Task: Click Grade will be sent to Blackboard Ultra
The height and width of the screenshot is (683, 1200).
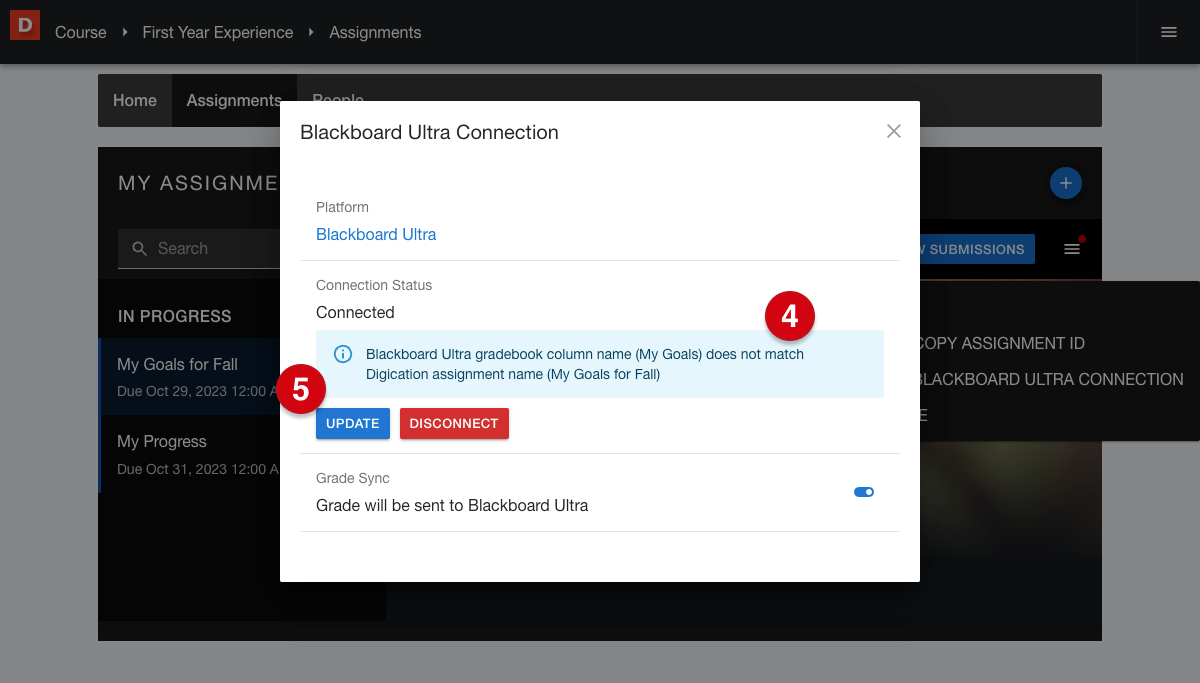Action: pyautogui.click(x=452, y=505)
